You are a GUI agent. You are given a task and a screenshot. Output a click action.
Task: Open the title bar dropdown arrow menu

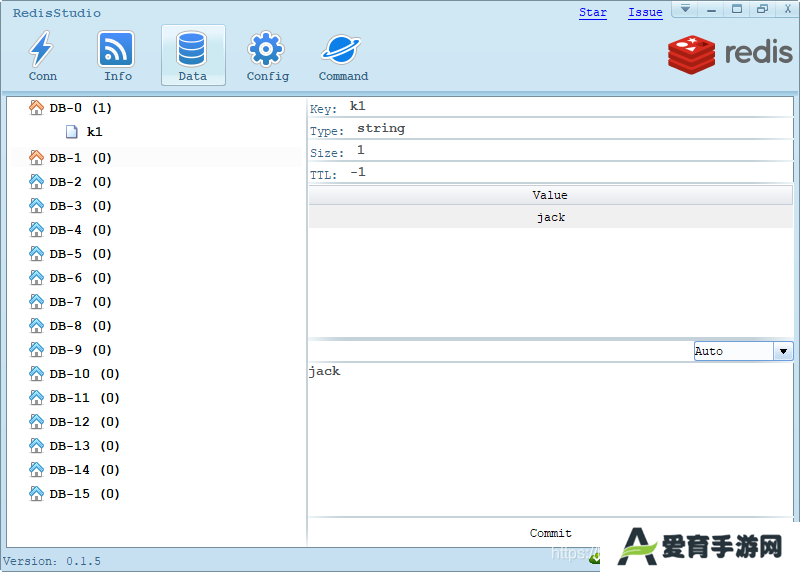(x=685, y=9)
